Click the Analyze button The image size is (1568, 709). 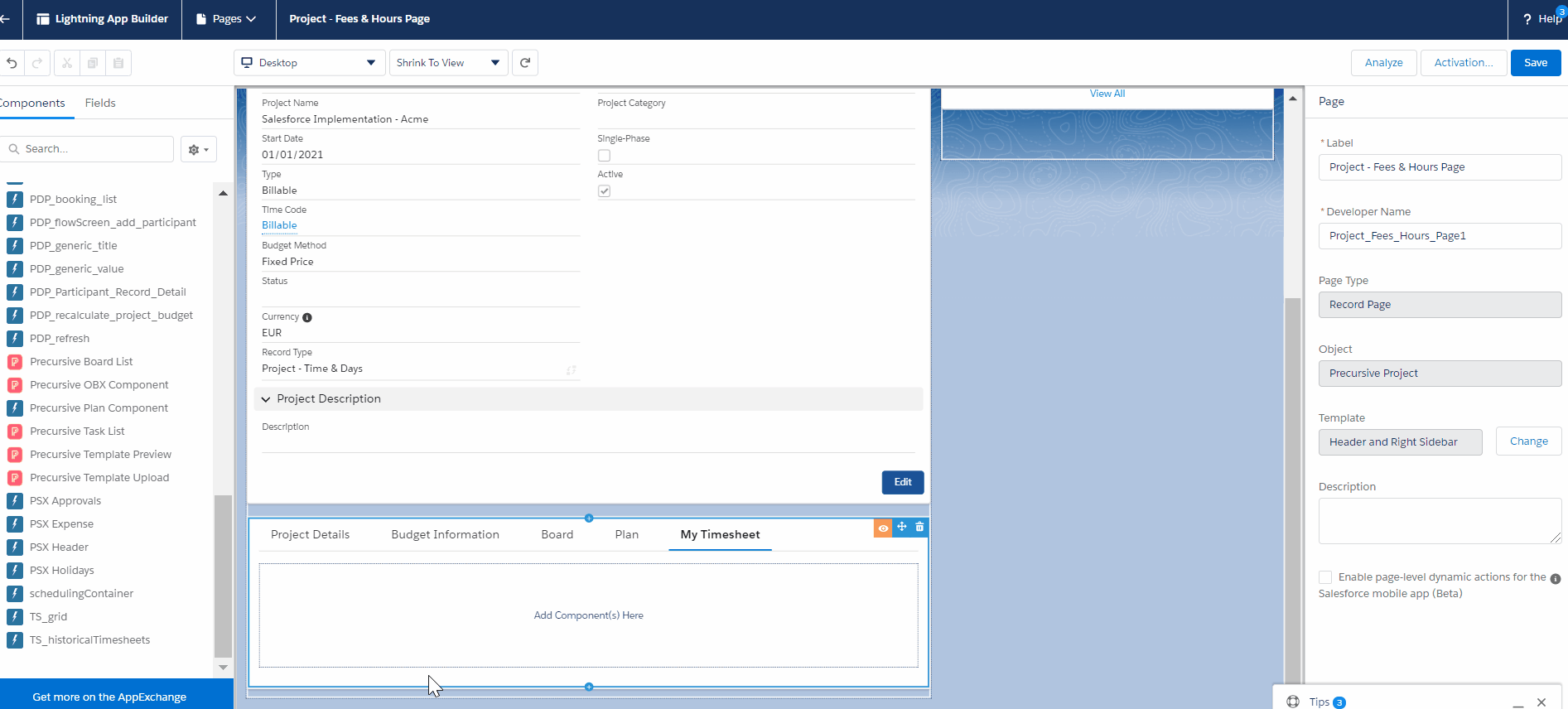[1383, 63]
